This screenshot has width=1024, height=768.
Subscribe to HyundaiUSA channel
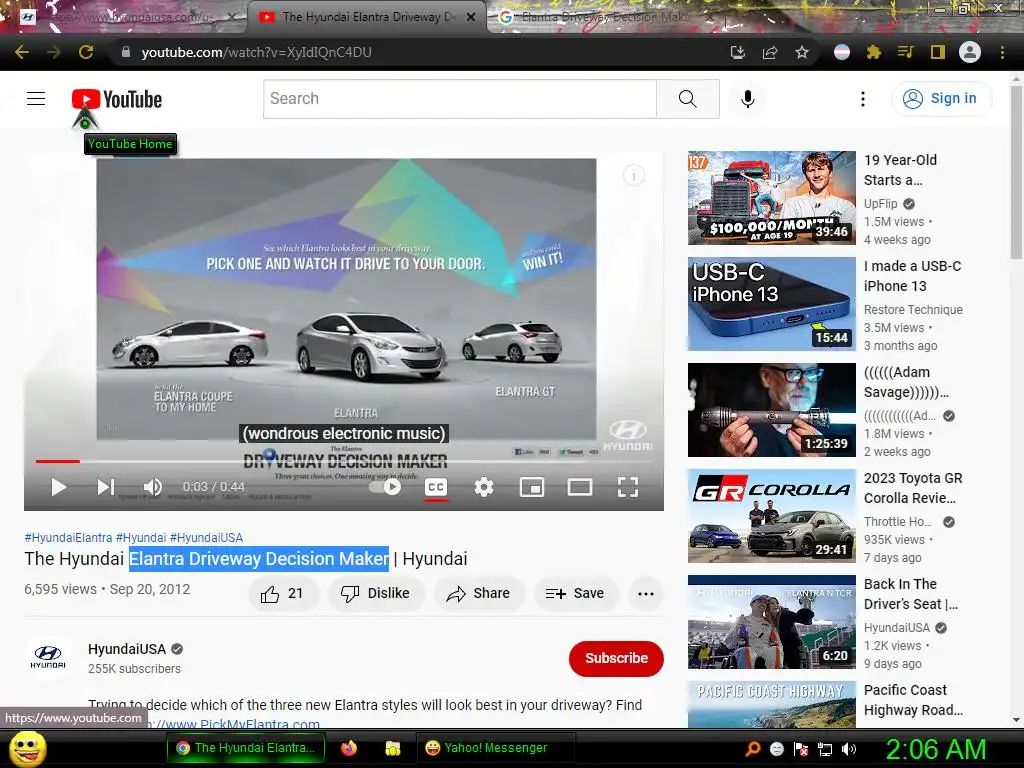click(x=616, y=658)
